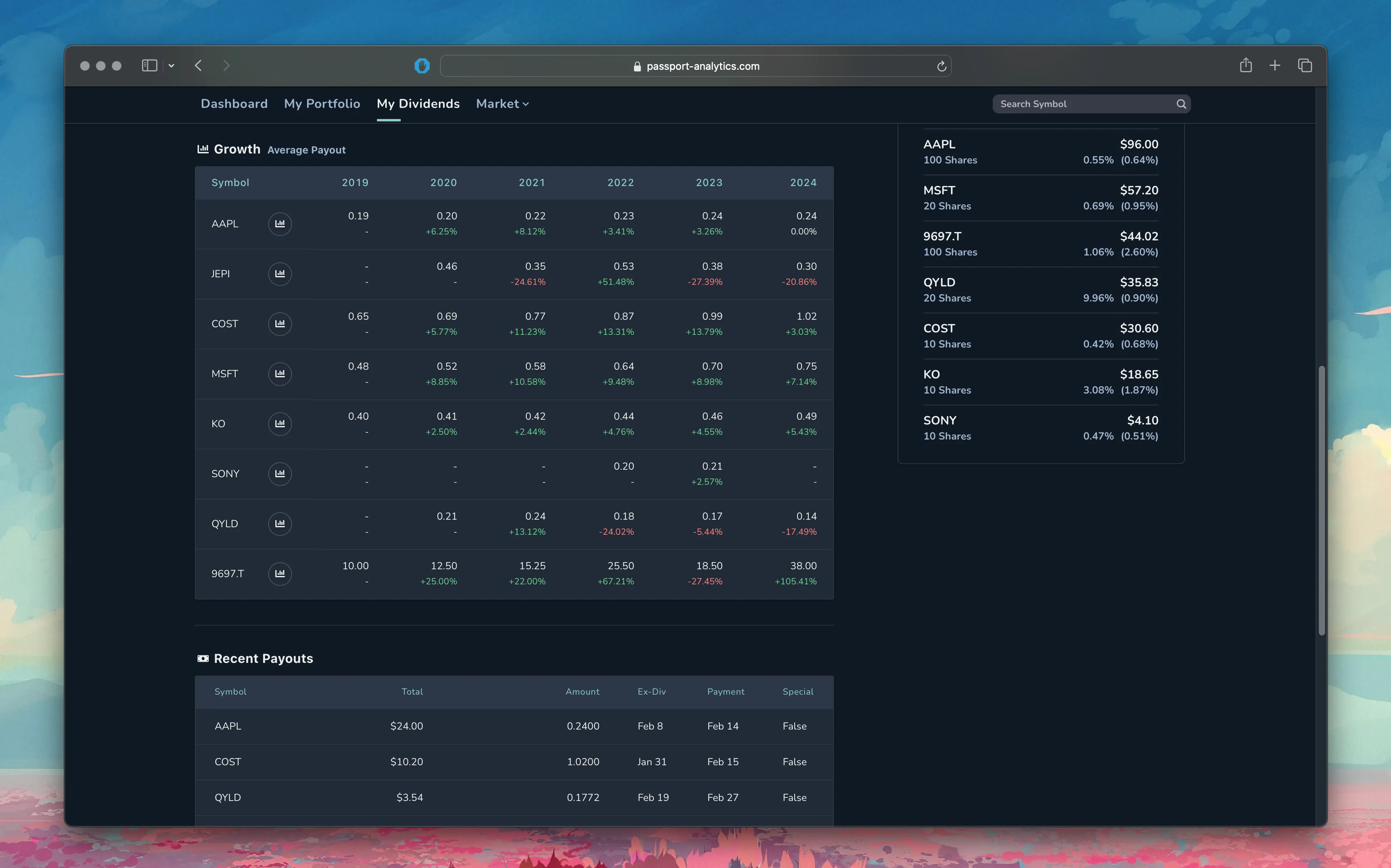The width and height of the screenshot is (1391, 868).
Task: Expand the sidebar options dropdown arrow
Action: [x=171, y=66]
